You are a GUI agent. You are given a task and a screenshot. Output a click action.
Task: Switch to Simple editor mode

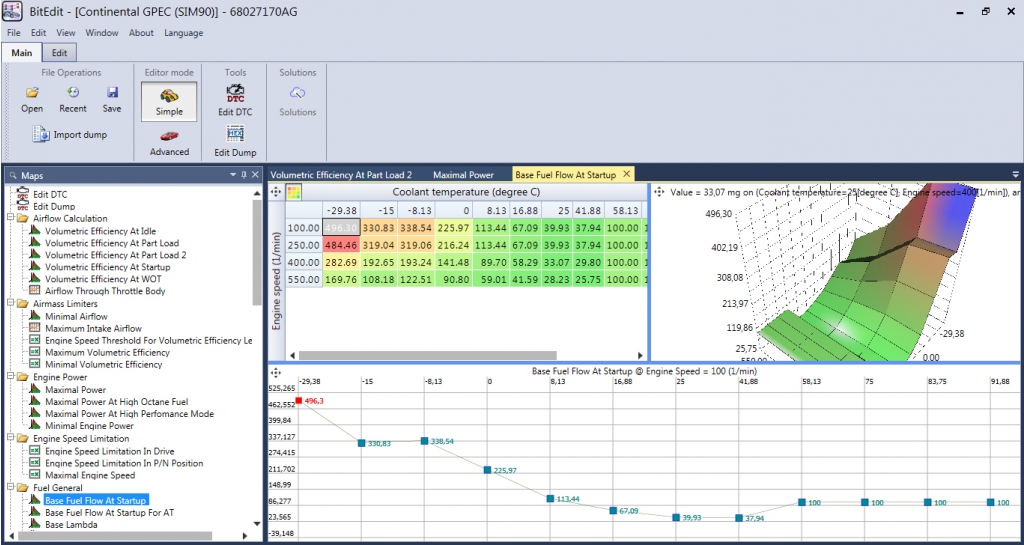pyautogui.click(x=169, y=102)
